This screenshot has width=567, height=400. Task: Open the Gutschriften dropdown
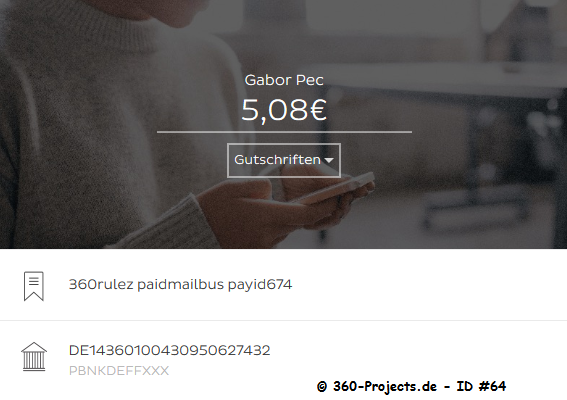click(x=284, y=160)
